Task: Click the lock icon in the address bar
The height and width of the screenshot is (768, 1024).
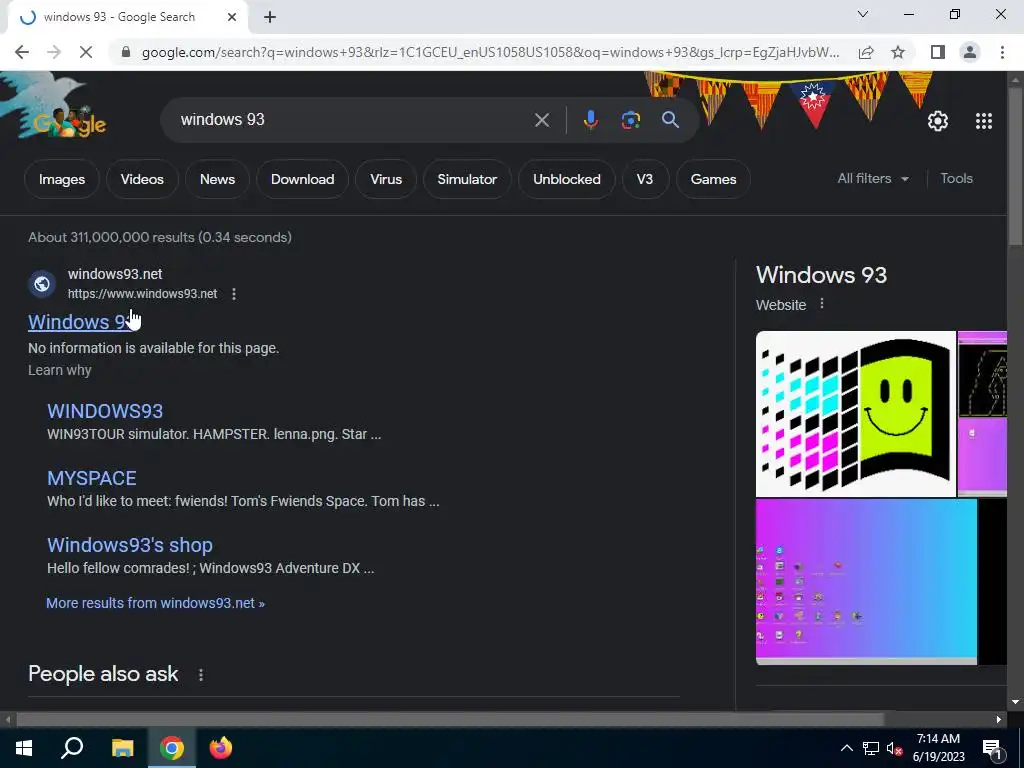Action: (126, 52)
